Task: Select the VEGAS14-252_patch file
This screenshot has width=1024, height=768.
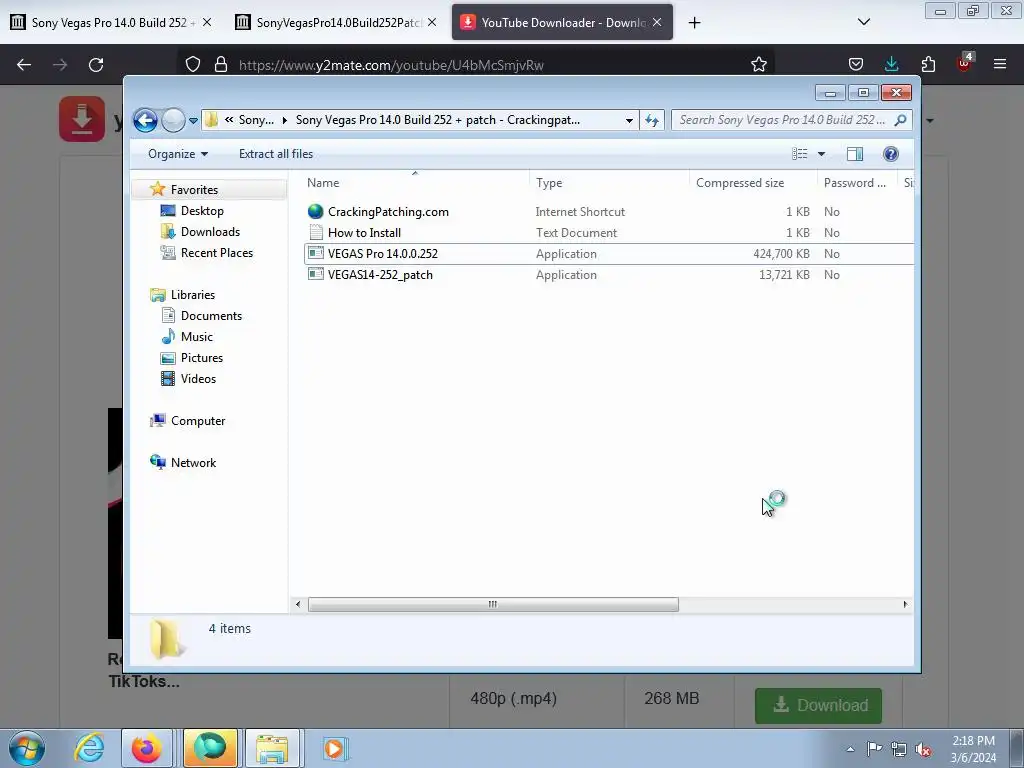Action: (x=380, y=275)
